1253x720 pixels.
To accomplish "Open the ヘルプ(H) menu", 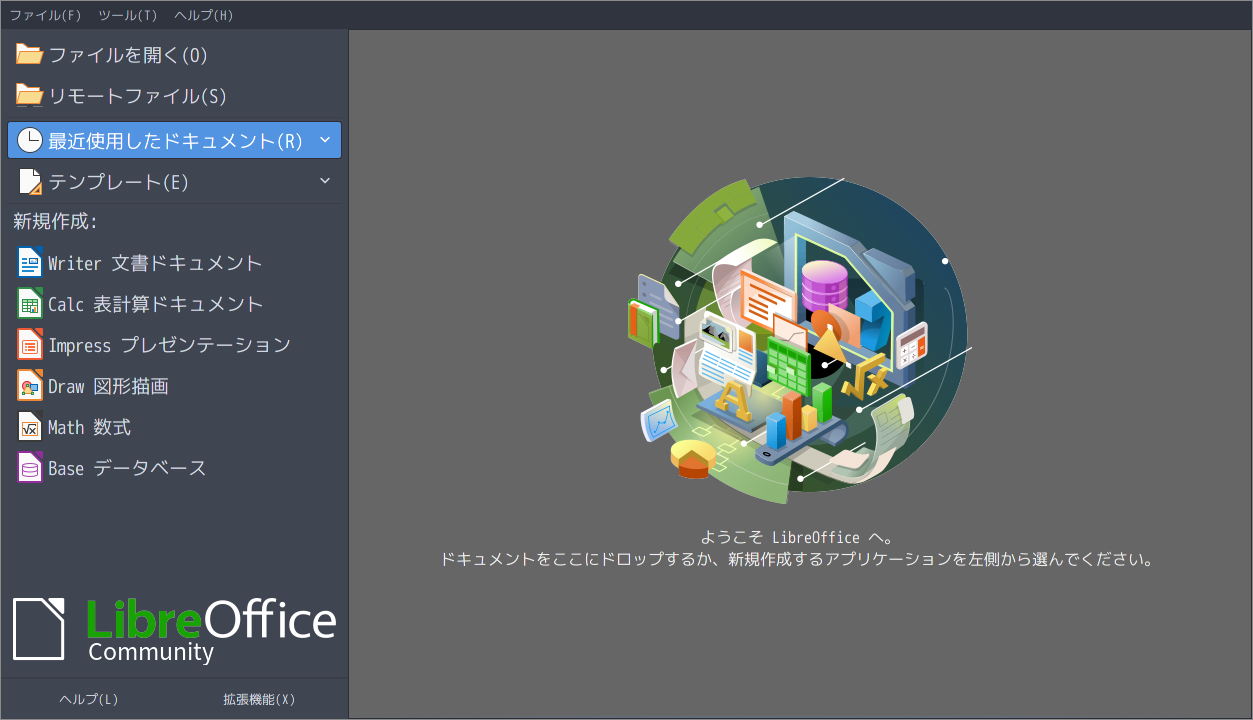I will (x=203, y=15).
